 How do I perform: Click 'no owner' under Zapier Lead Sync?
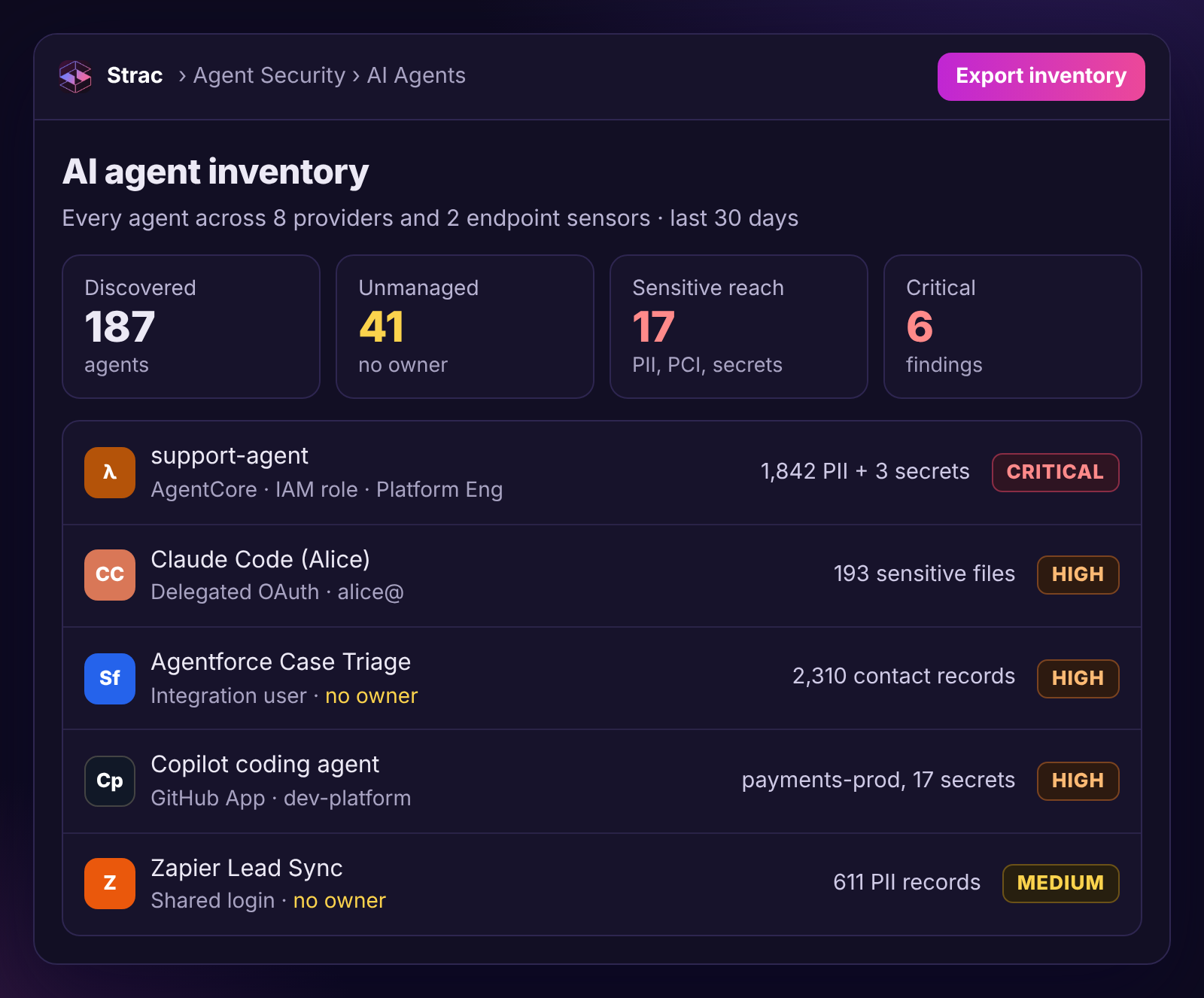coord(339,901)
